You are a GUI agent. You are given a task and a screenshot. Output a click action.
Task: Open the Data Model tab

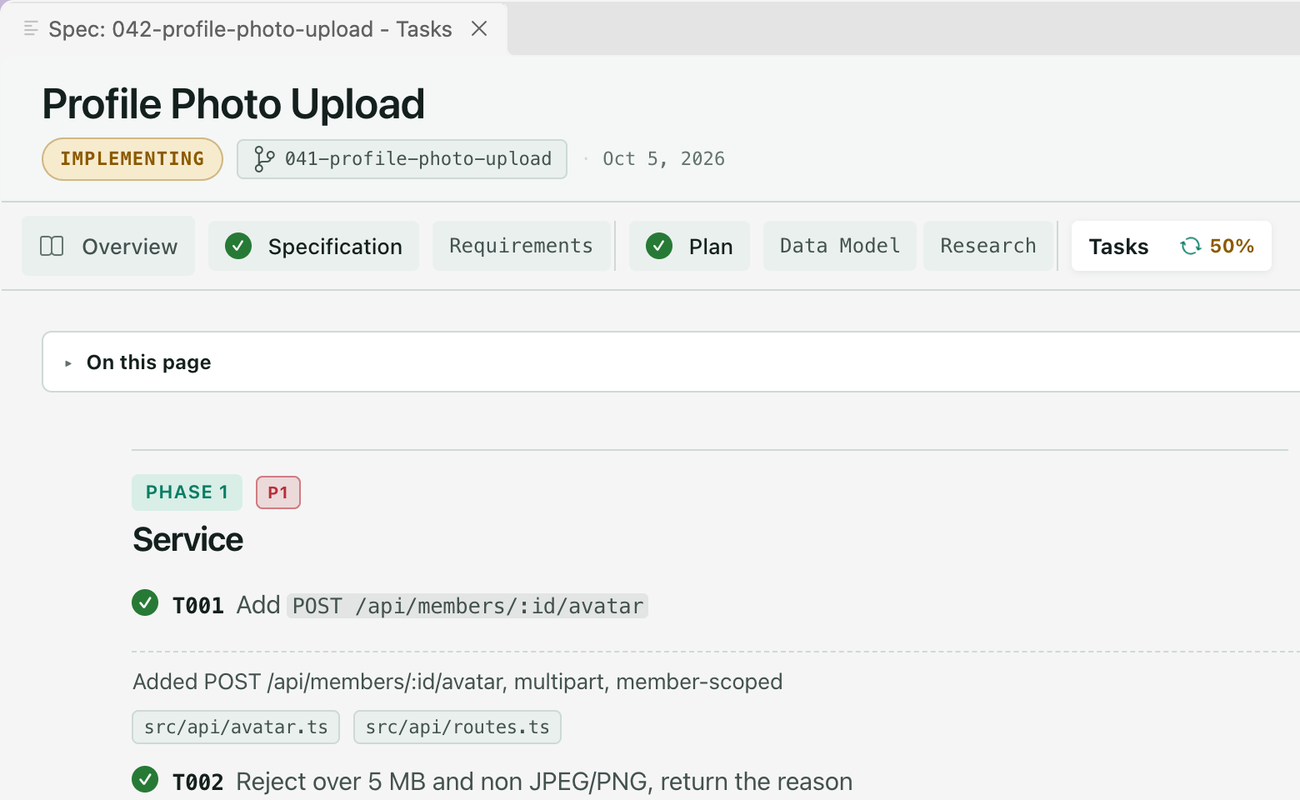click(840, 246)
